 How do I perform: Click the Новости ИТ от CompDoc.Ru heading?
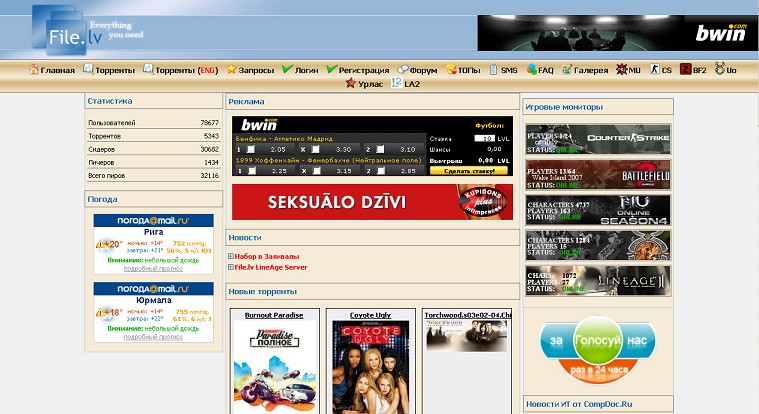(x=579, y=404)
